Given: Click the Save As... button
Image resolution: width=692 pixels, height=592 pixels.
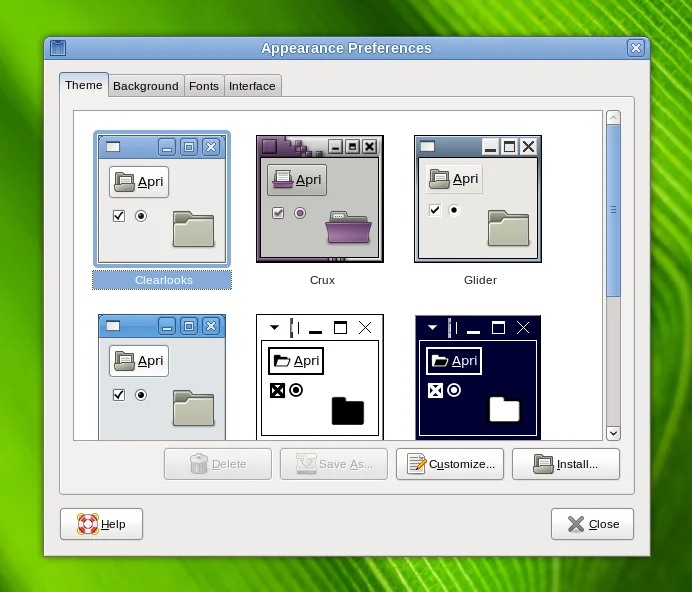Looking at the screenshot, I should click(334, 464).
